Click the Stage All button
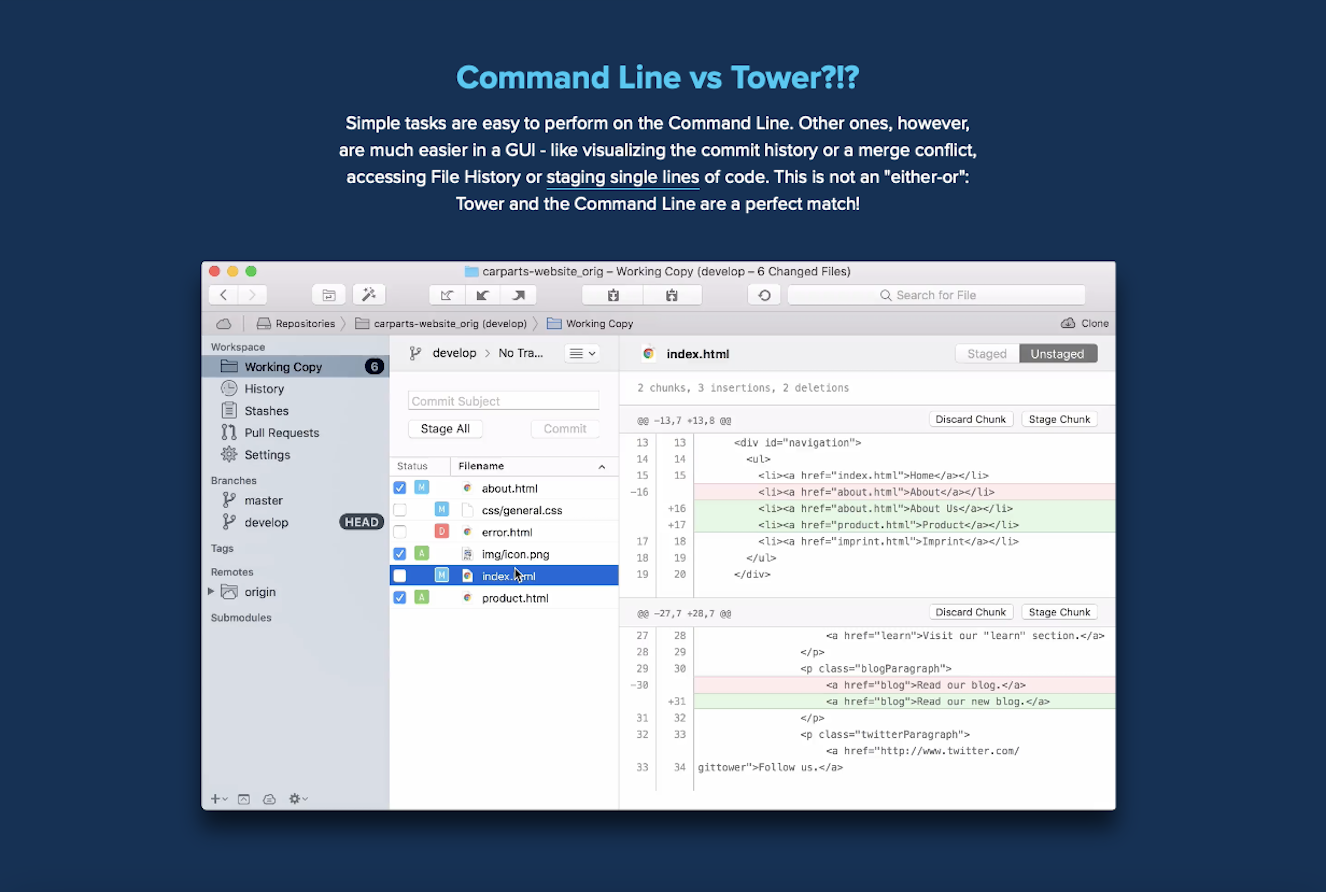The height and width of the screenshot is (892, 1326). (445, 429)
